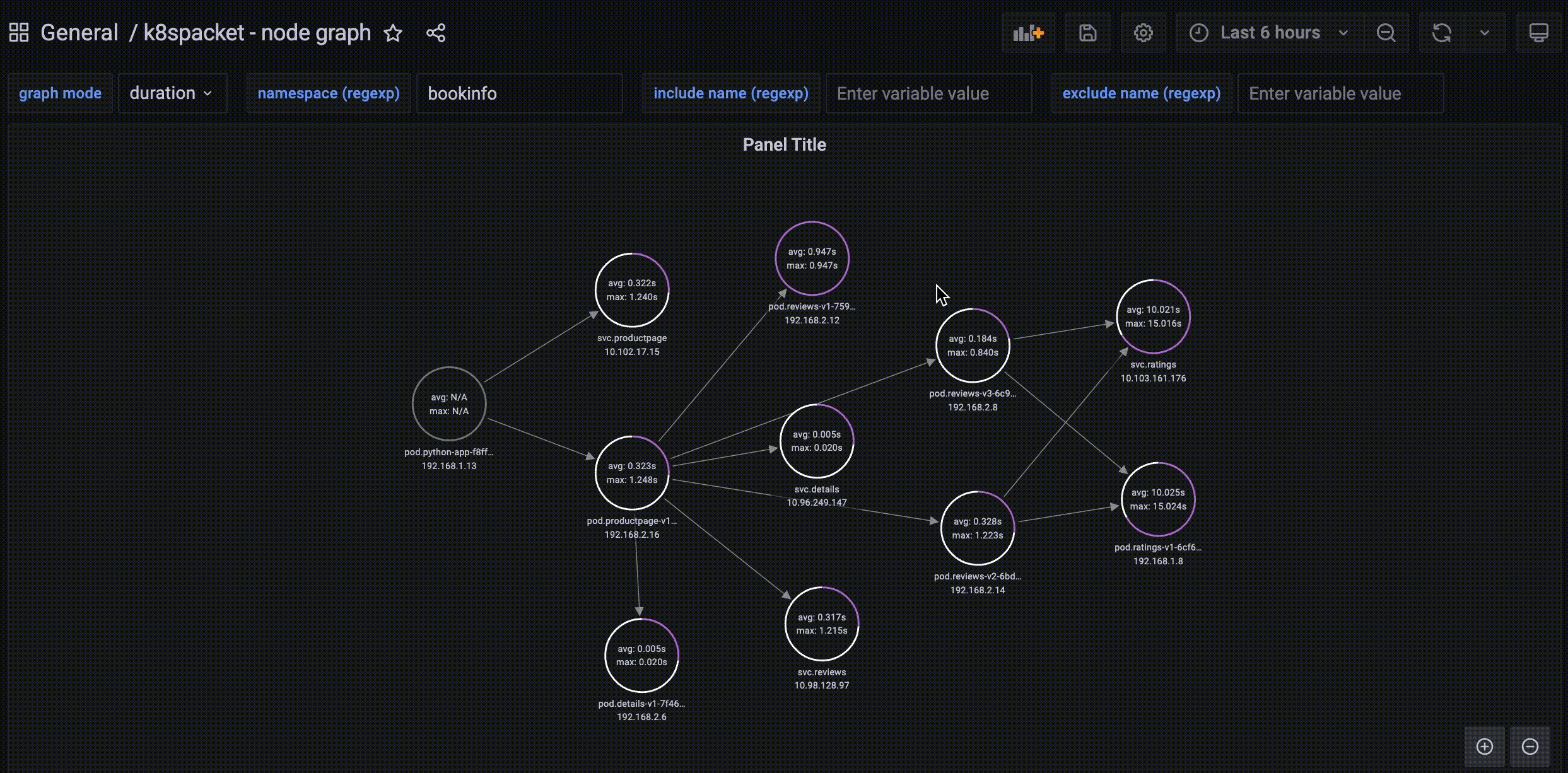Click the pod.productpage-v1 node

point(632,473)
